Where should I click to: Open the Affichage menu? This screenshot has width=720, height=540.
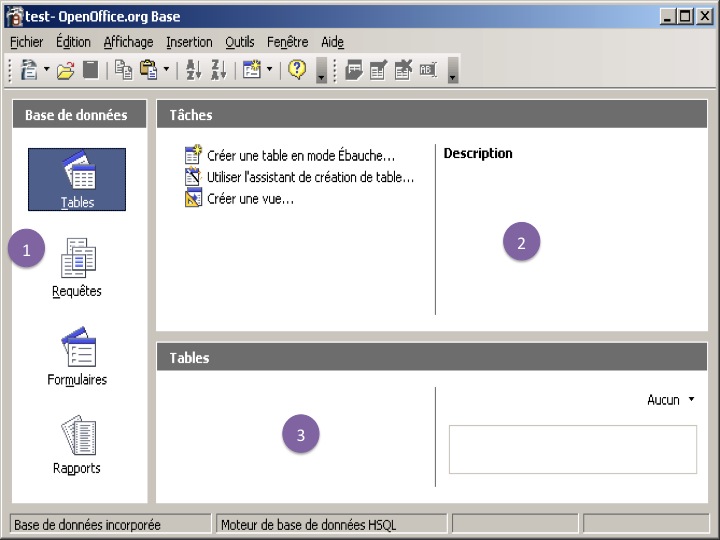click(x=129, y=42)
